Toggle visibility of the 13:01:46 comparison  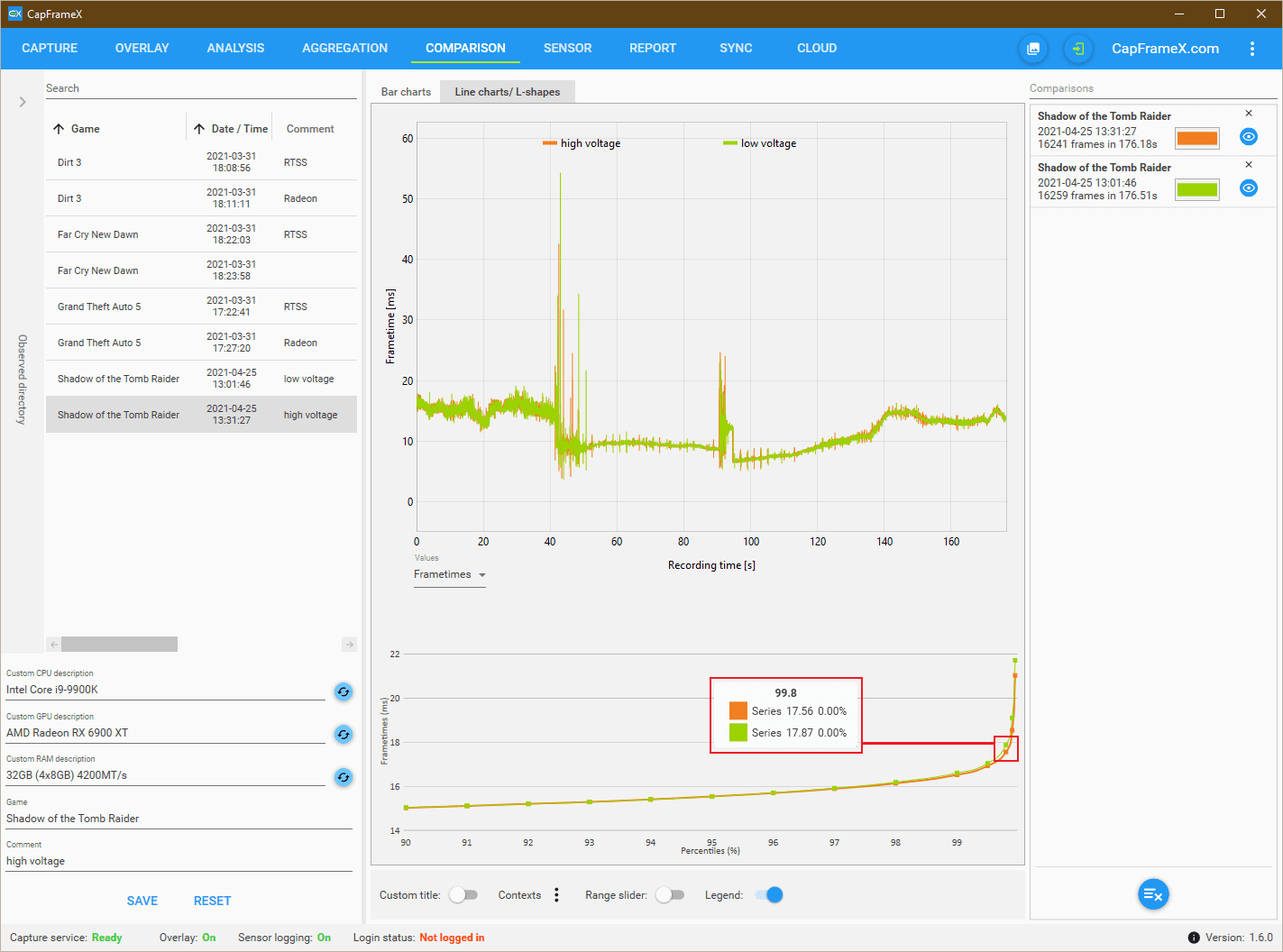1249,188
